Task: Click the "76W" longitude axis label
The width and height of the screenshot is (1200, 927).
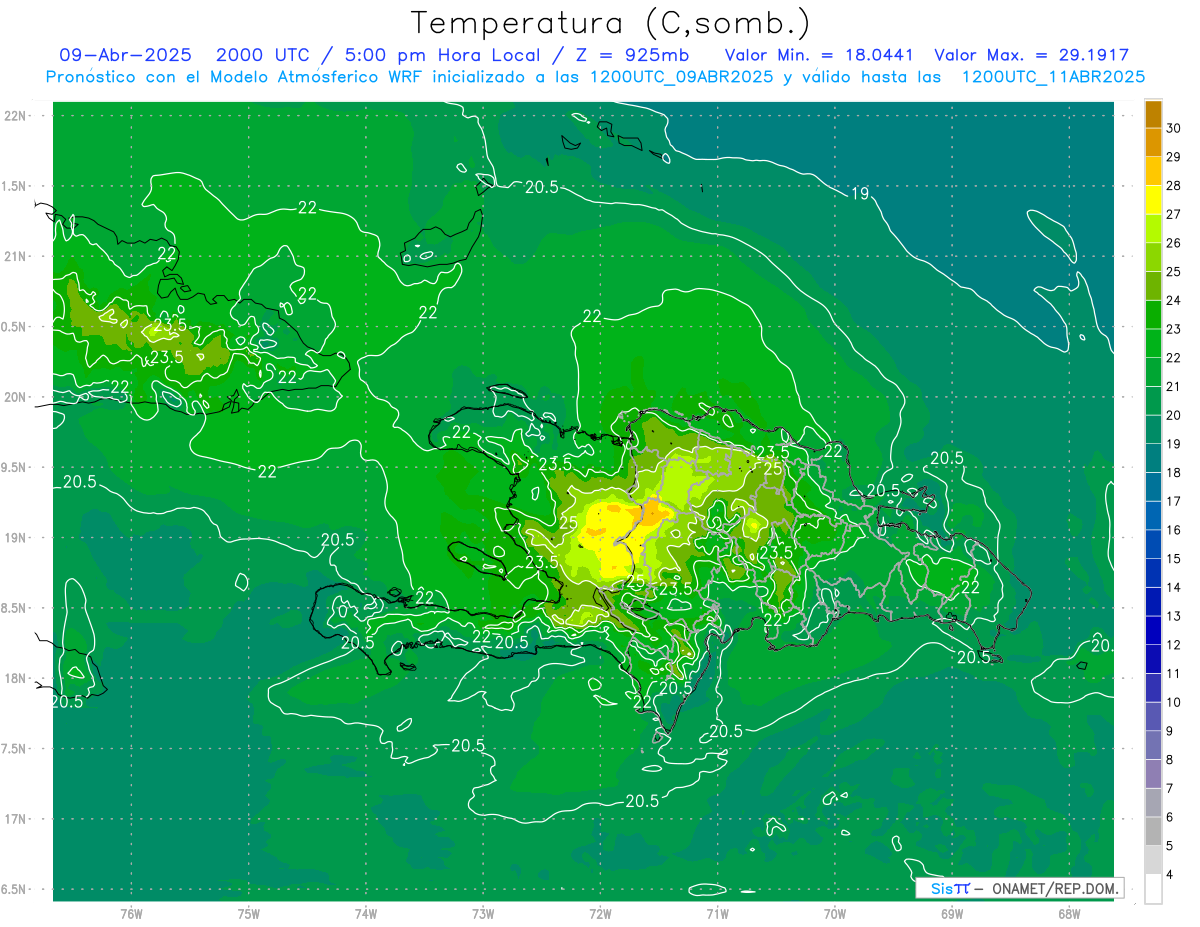Action: tap(131, 914)
